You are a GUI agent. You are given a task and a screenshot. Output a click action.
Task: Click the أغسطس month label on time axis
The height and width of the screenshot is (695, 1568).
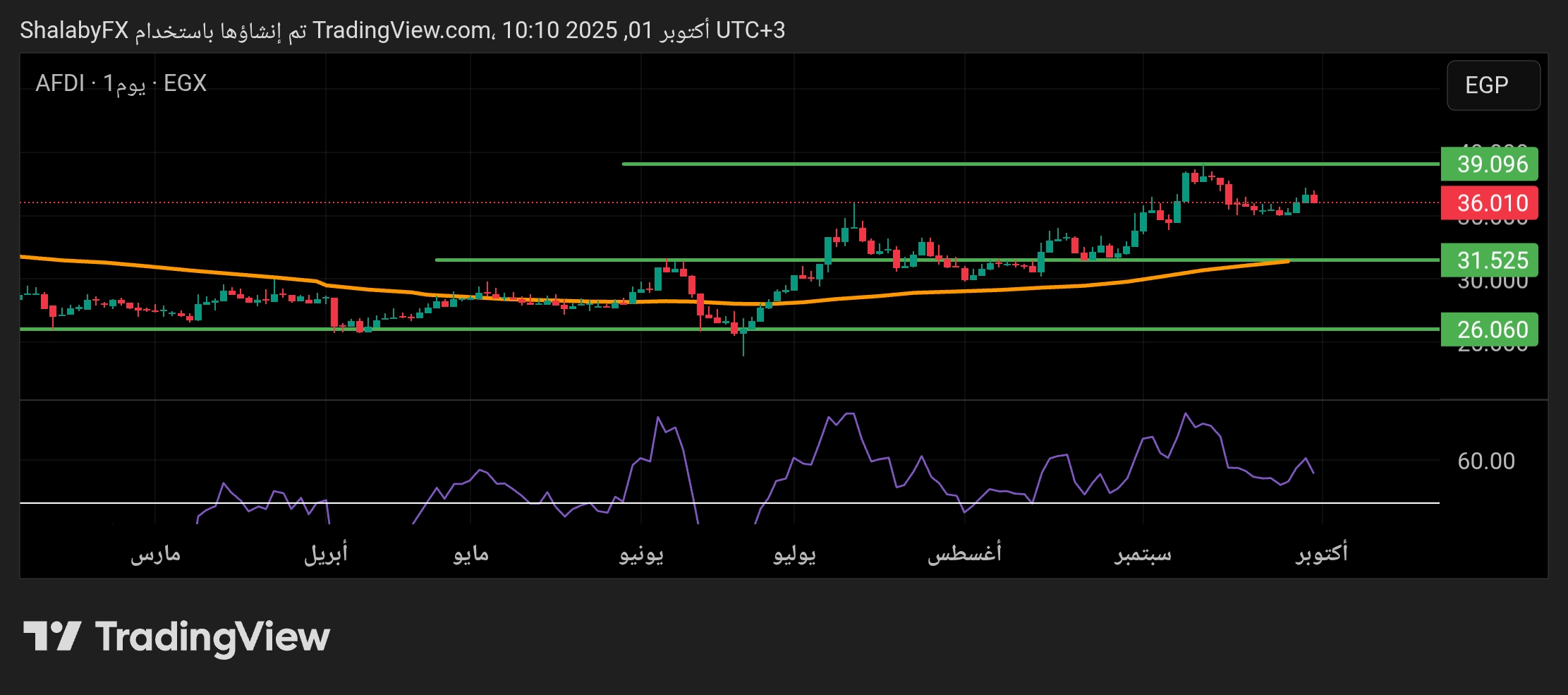964,554
